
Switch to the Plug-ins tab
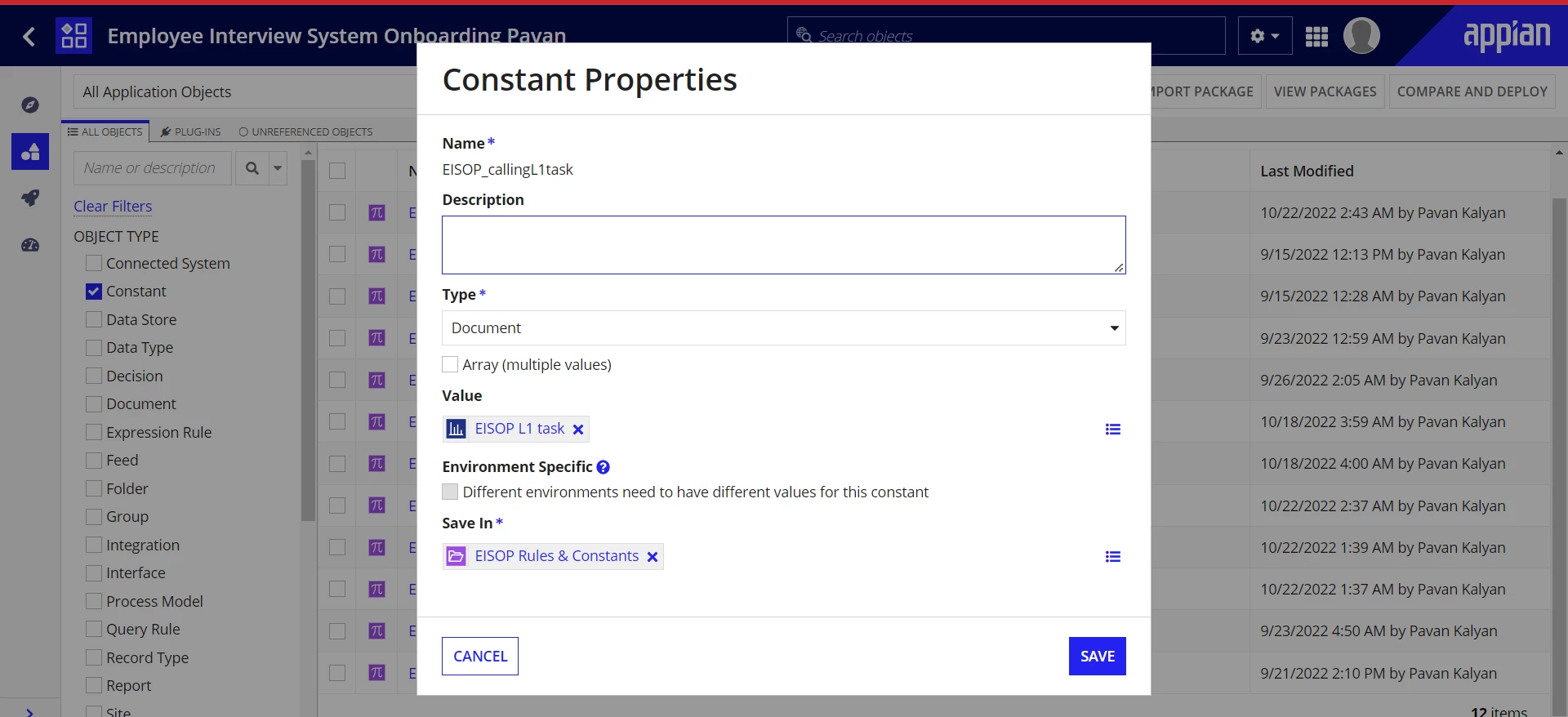pos(190,131)
